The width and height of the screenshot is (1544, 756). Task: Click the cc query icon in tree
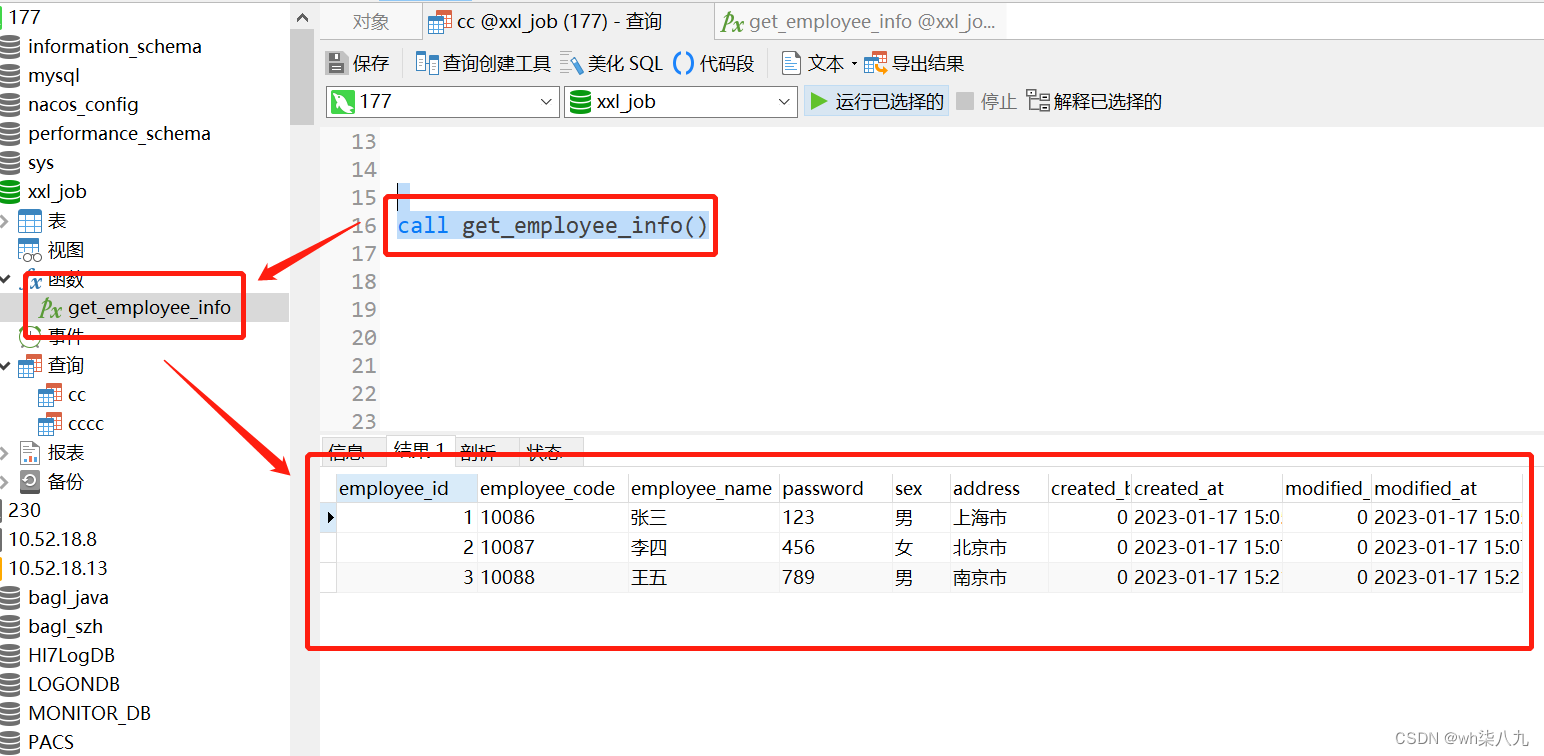[50, 395]
